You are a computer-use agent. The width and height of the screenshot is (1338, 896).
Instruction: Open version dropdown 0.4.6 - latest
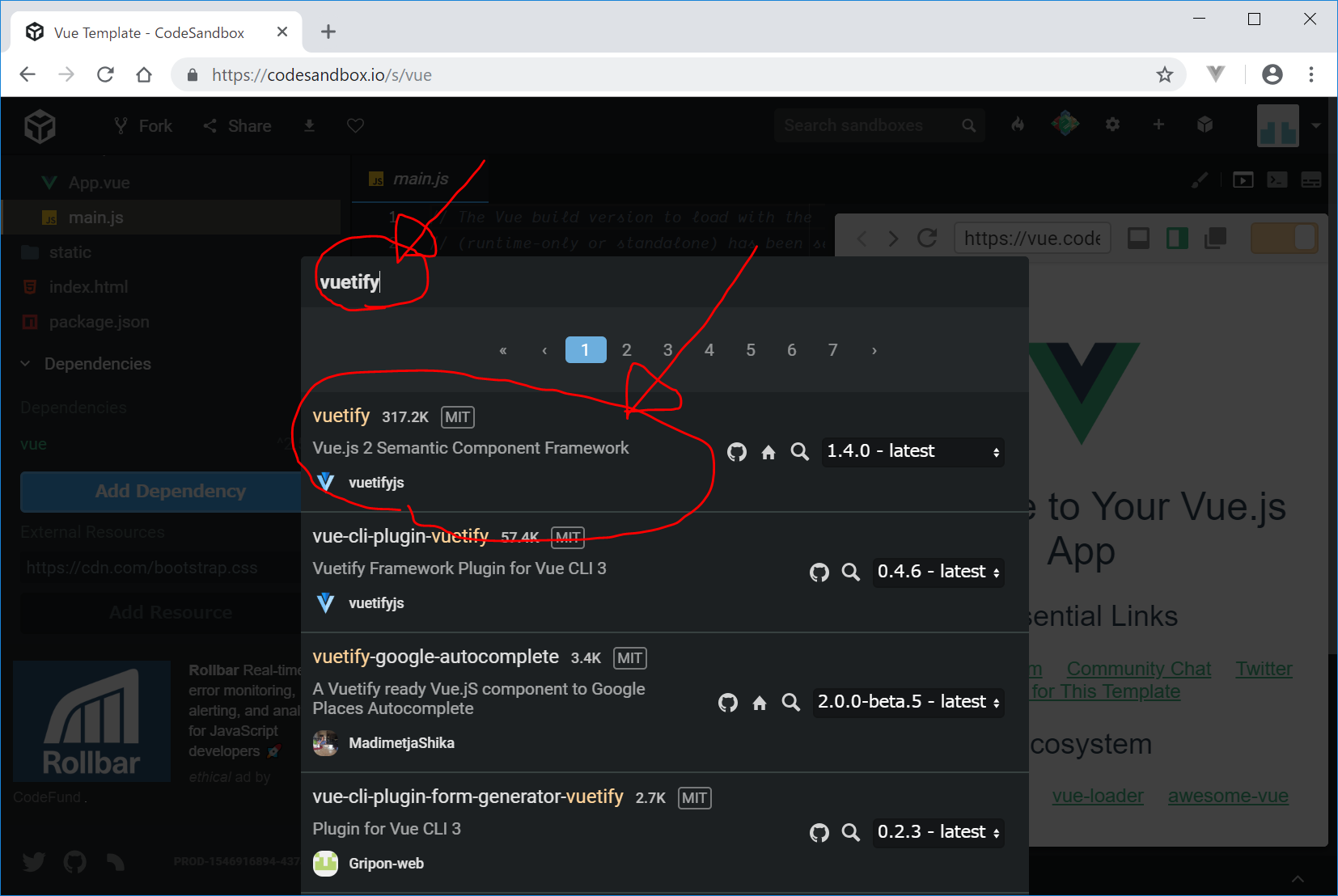click(939, 573)
